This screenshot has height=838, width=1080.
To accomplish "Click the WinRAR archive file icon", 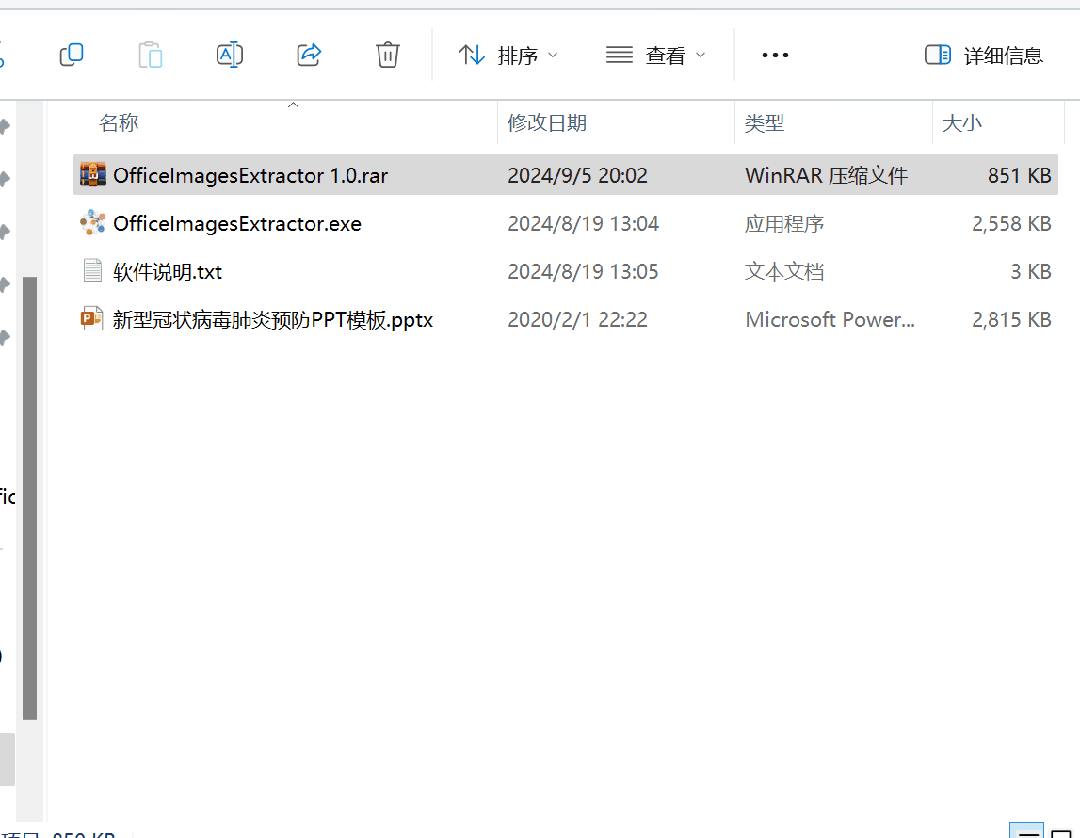I will tap(92, 175).
